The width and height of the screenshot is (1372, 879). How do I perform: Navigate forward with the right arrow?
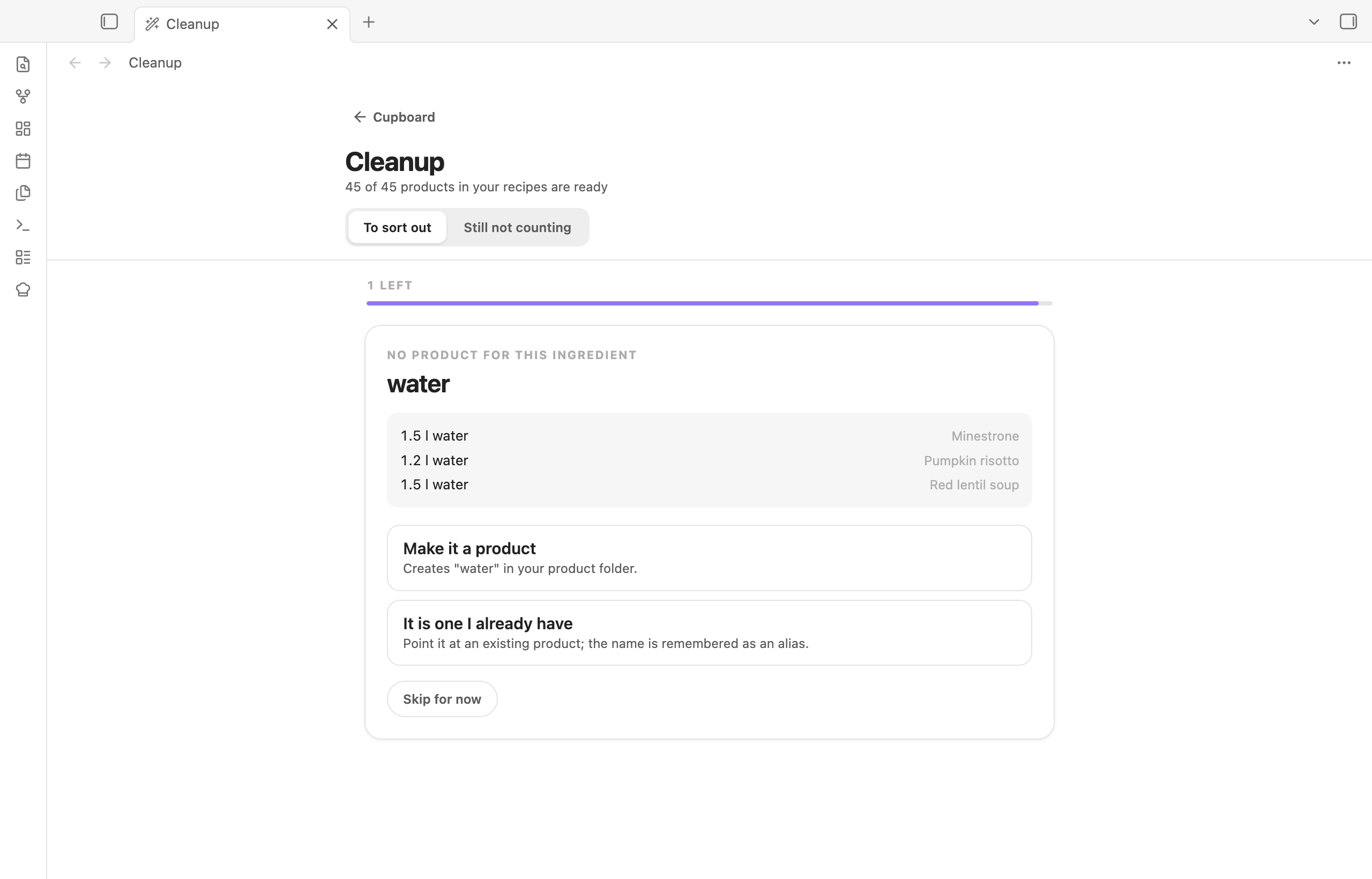pyautogui.click(x=105, y=63)
